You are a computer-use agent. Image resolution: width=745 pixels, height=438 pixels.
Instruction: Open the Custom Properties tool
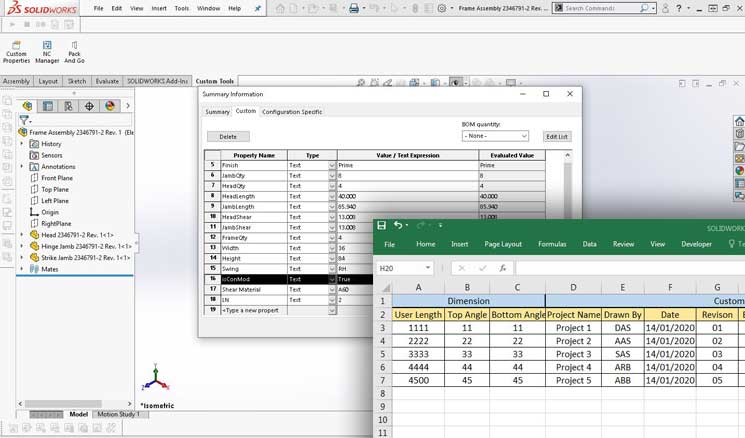tap(16, 50)
